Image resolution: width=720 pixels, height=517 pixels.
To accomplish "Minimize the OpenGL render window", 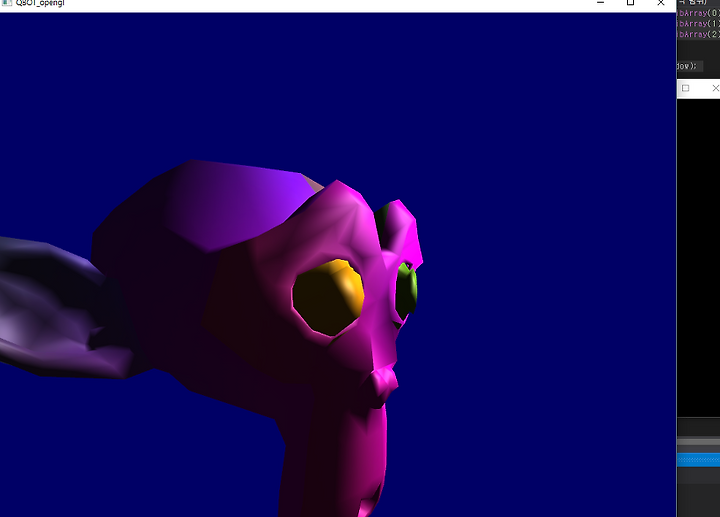I will (600, 3).
